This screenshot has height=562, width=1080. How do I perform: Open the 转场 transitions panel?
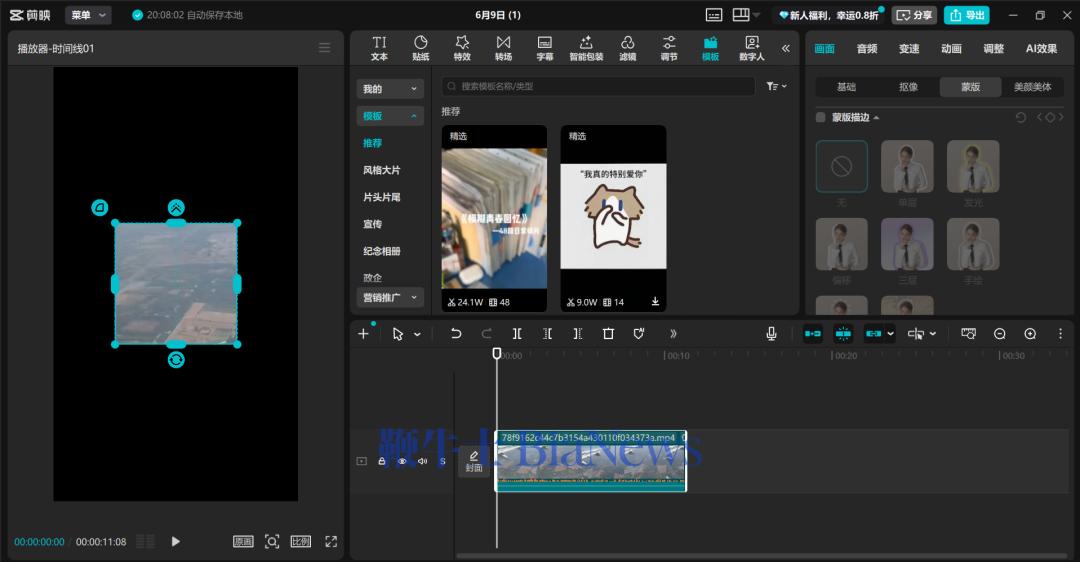[503, 48]
